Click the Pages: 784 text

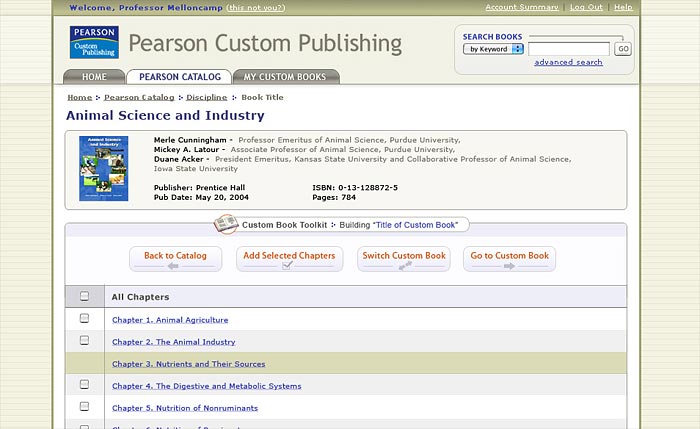(x=334, y=197)
